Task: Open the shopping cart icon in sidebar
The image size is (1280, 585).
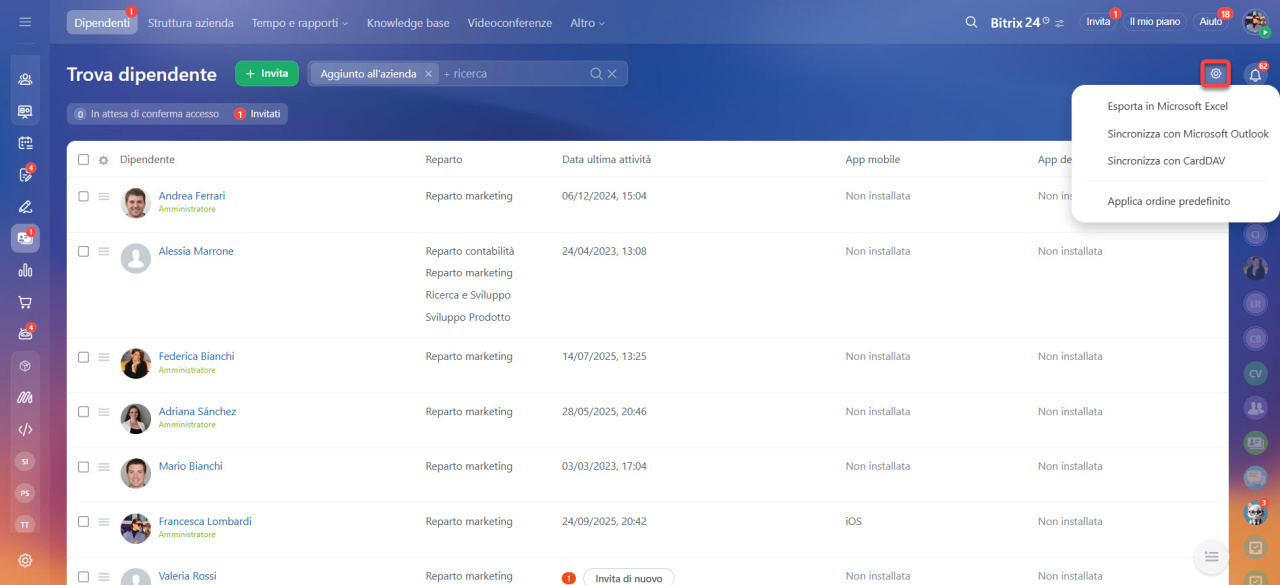Action: [25, 301]
